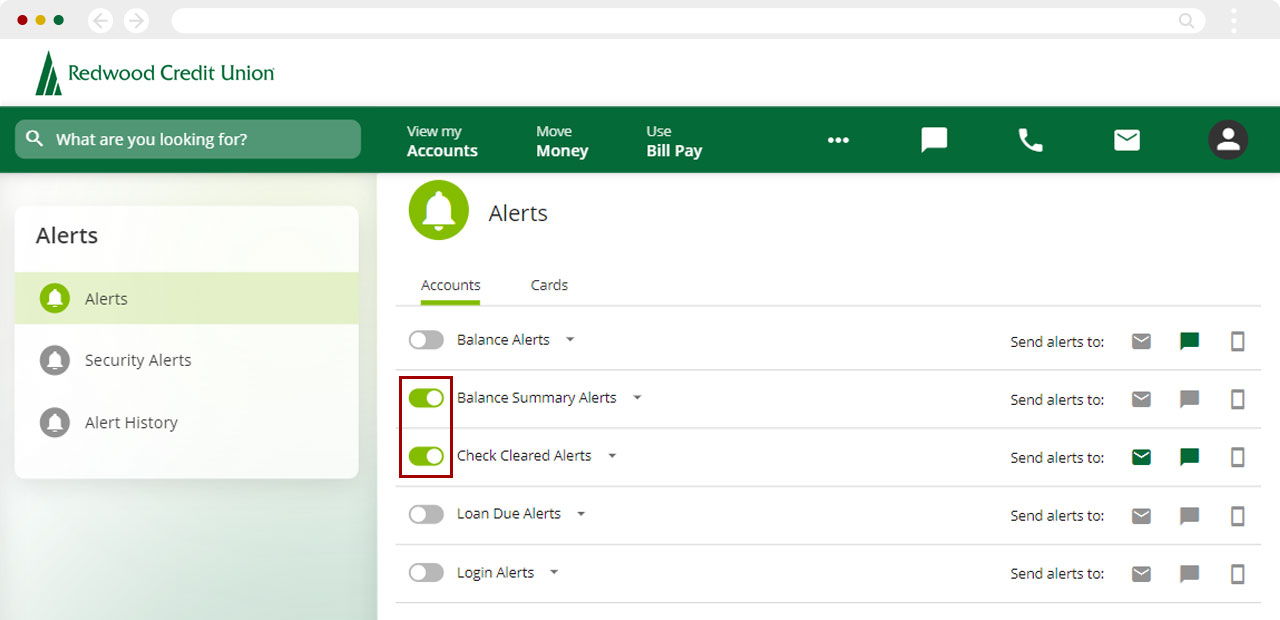The height and width of the screenshot is (620, 1280).
Task: Switch to the Accounts tab
Action: (x=450, y=285)
